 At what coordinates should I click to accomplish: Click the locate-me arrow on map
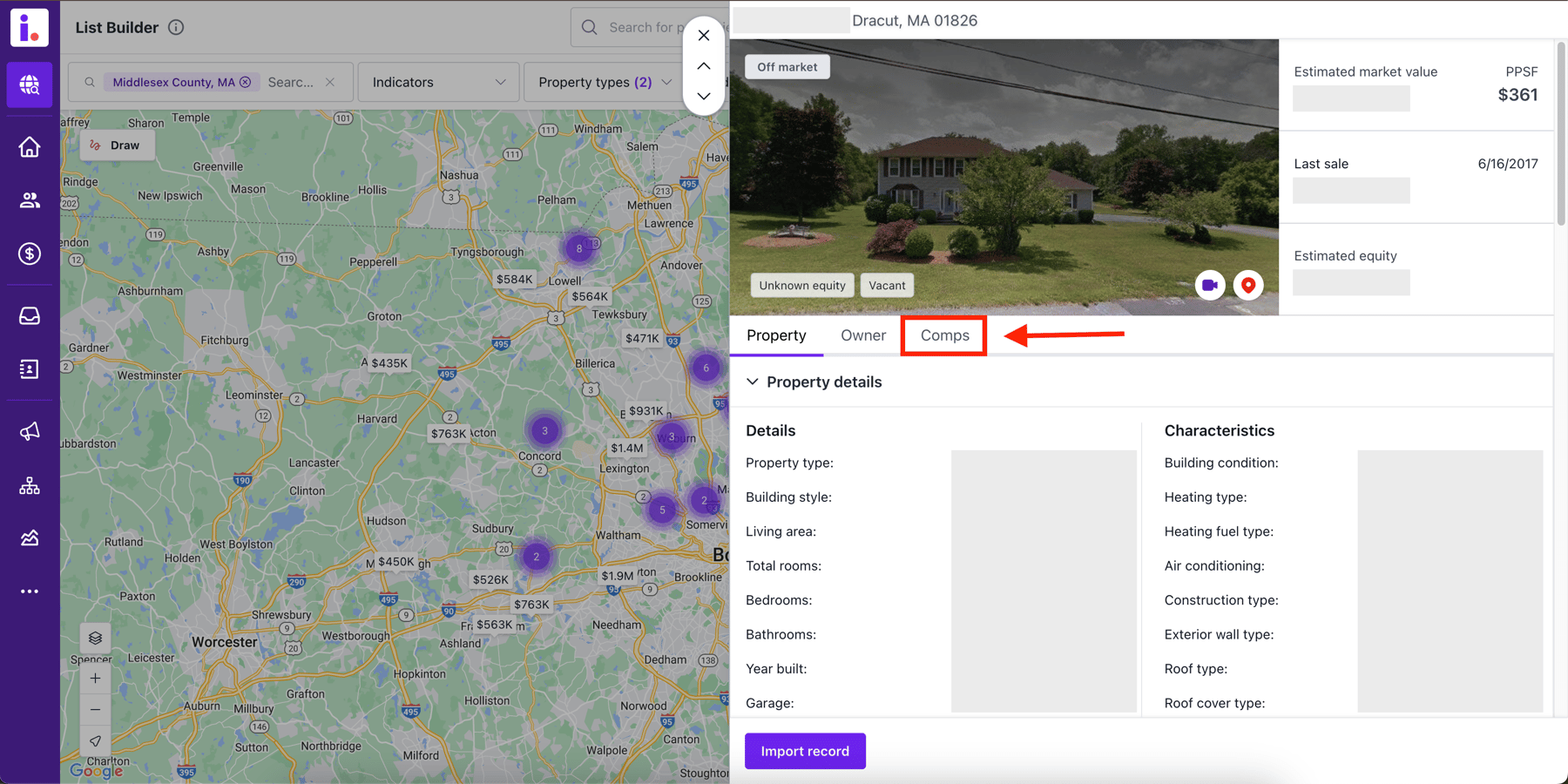coord(95,741)
